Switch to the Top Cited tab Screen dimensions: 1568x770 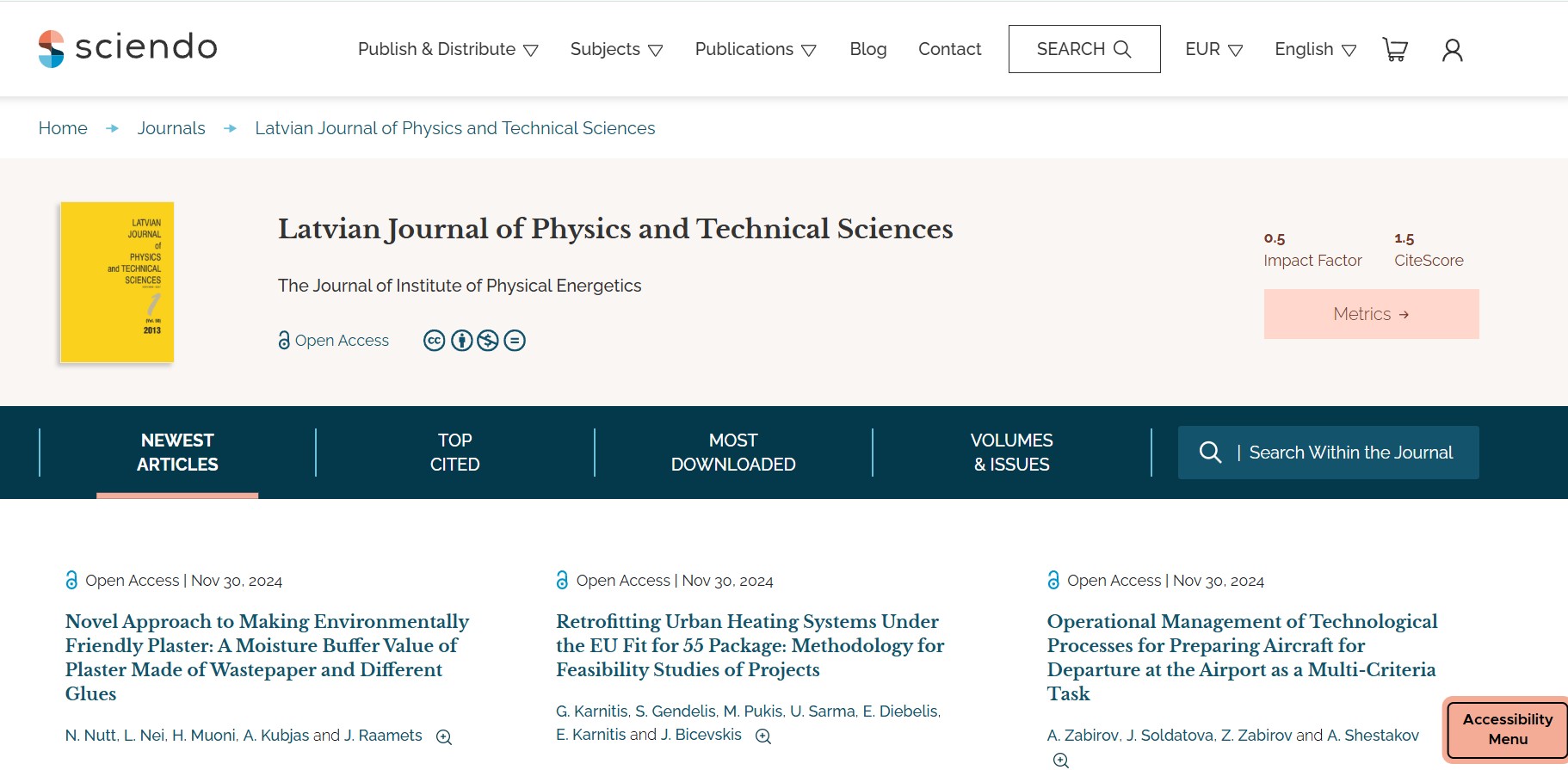[454, 453]
